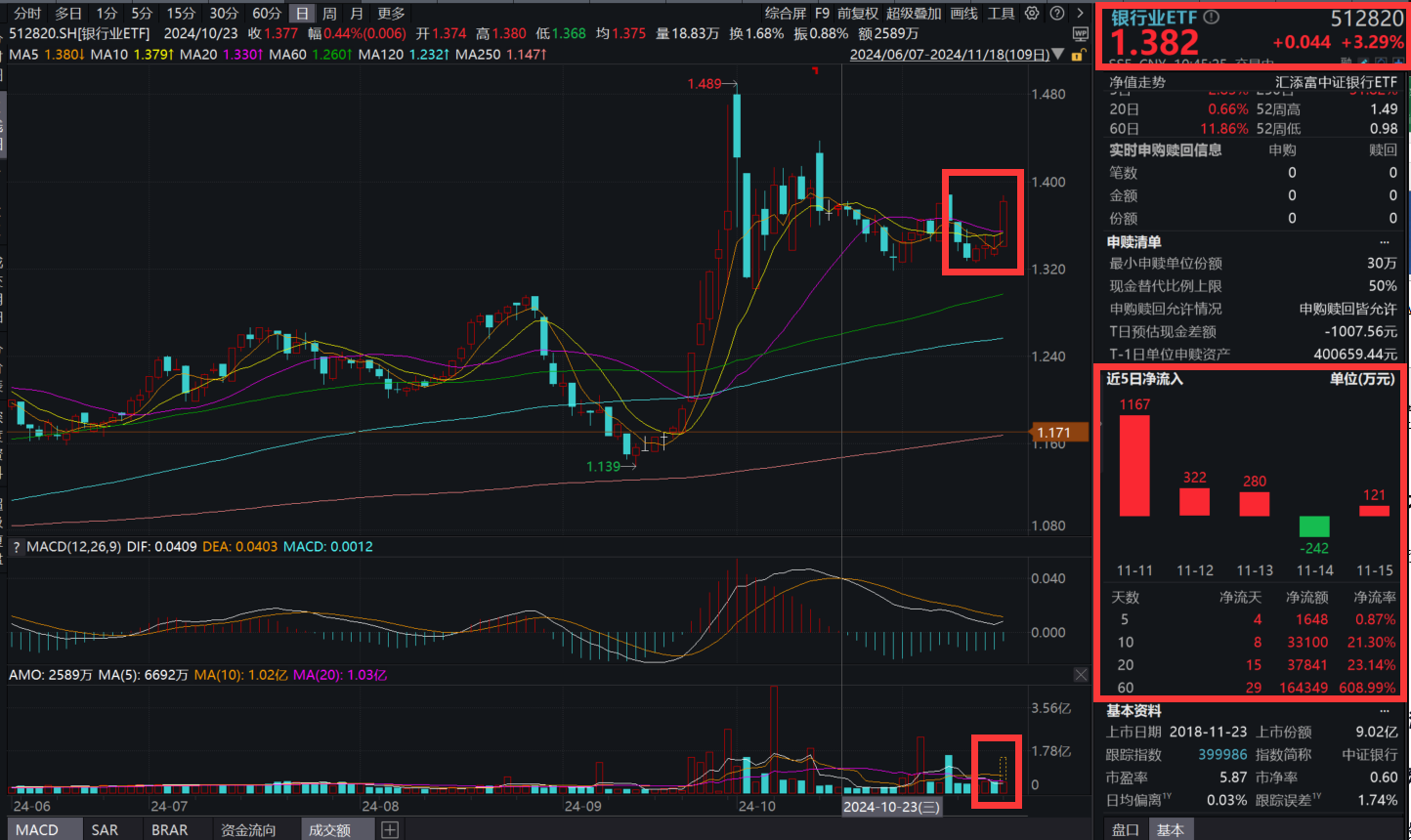The height and width of the screenshot is (840, 1411).
Task: Select the 月 monthly period
Action: click(357, 13)
